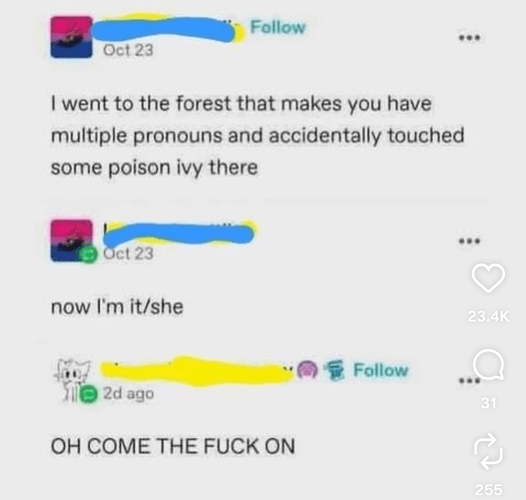Like the post with the heart icon
The height and width of the screenshot is (500, 526).
tap(488, 278)
